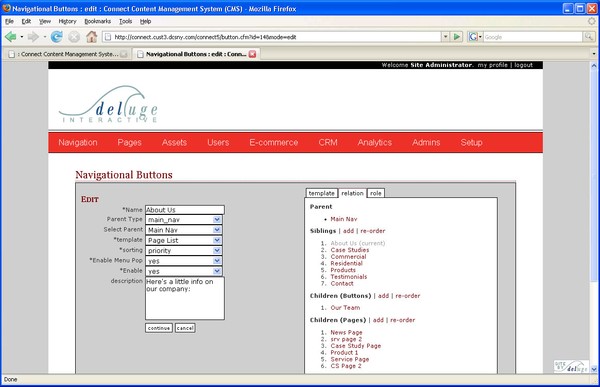
Task: Switch to the role tab
Action: [376, 193]
